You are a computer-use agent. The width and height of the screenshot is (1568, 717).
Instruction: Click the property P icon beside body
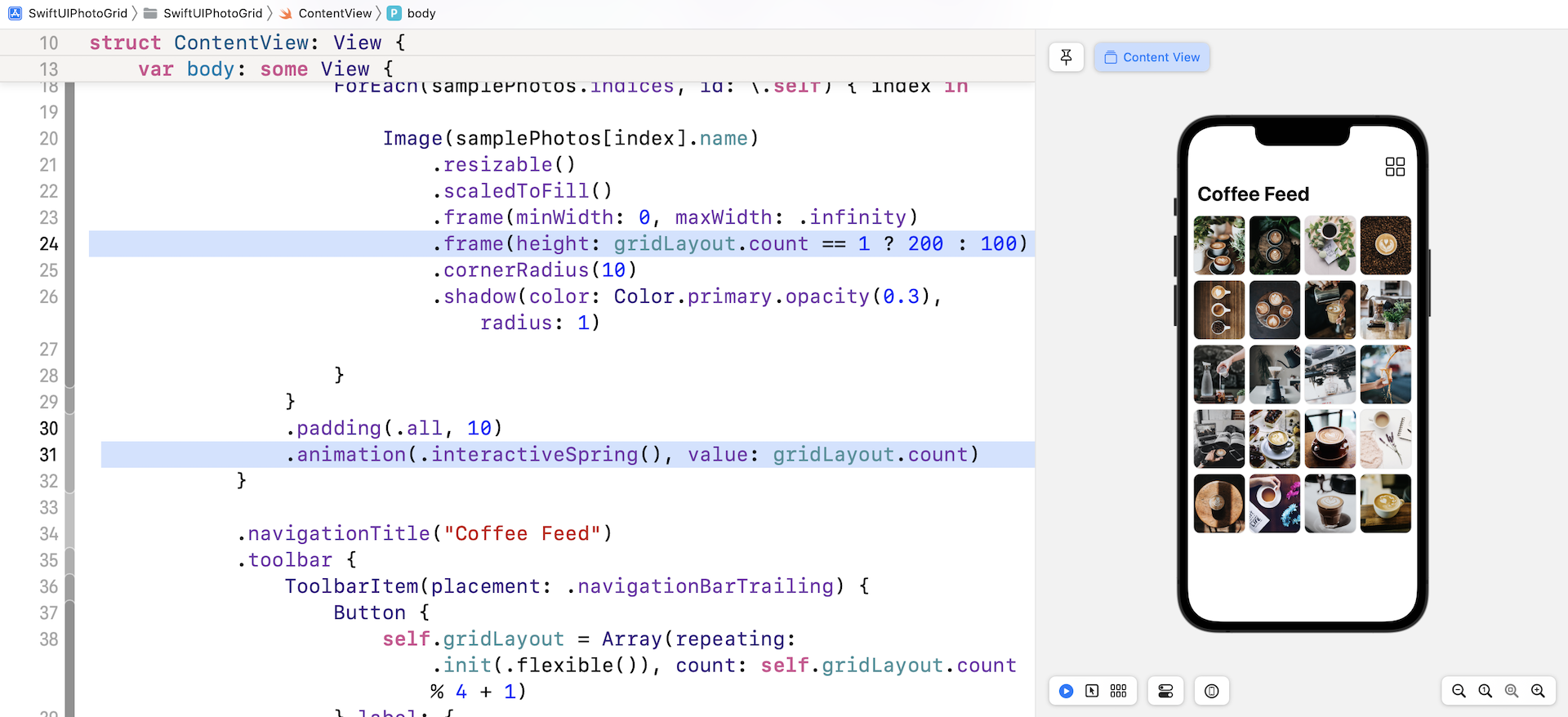click(394, 13)
